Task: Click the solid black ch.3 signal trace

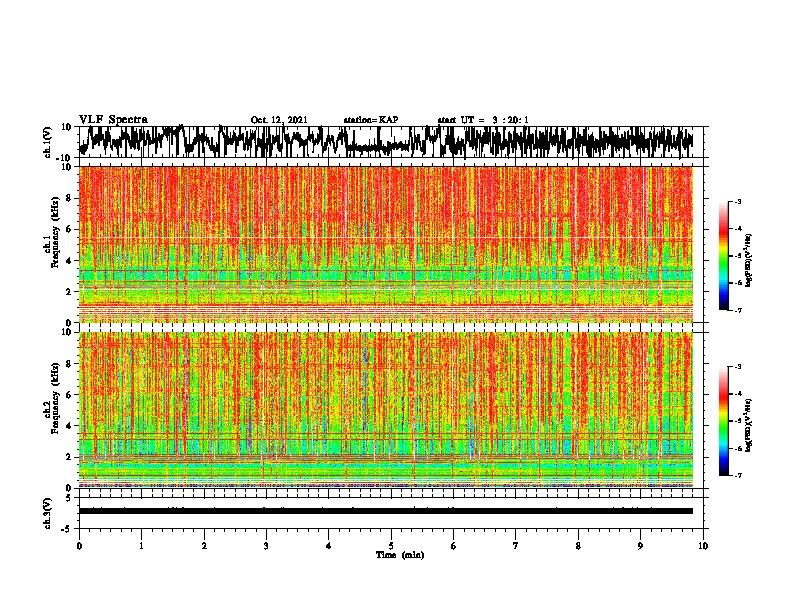Action: point(386,511)
